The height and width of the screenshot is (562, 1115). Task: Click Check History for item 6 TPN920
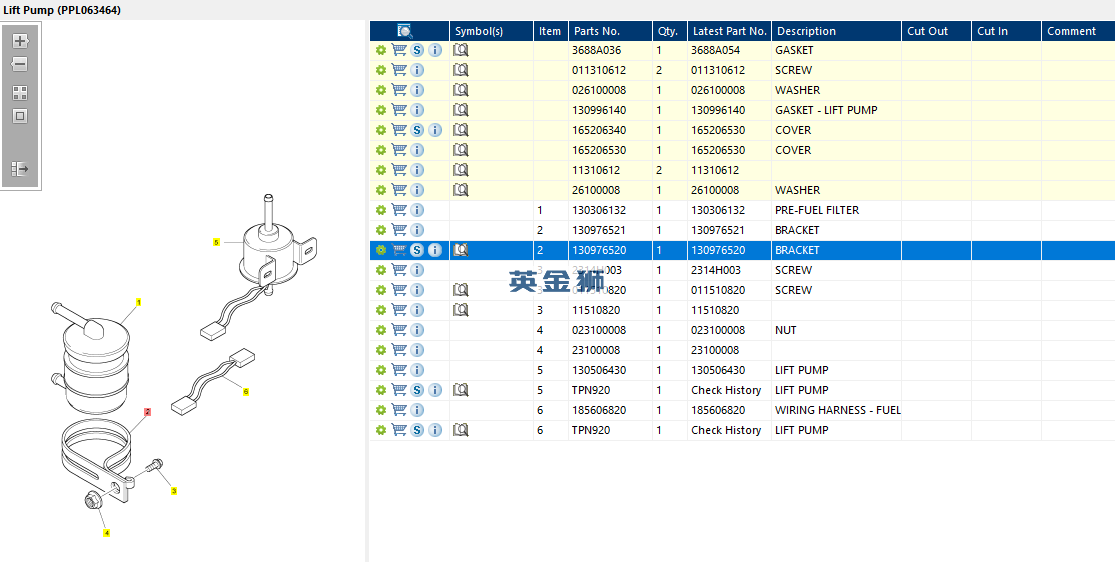(726, 430)
